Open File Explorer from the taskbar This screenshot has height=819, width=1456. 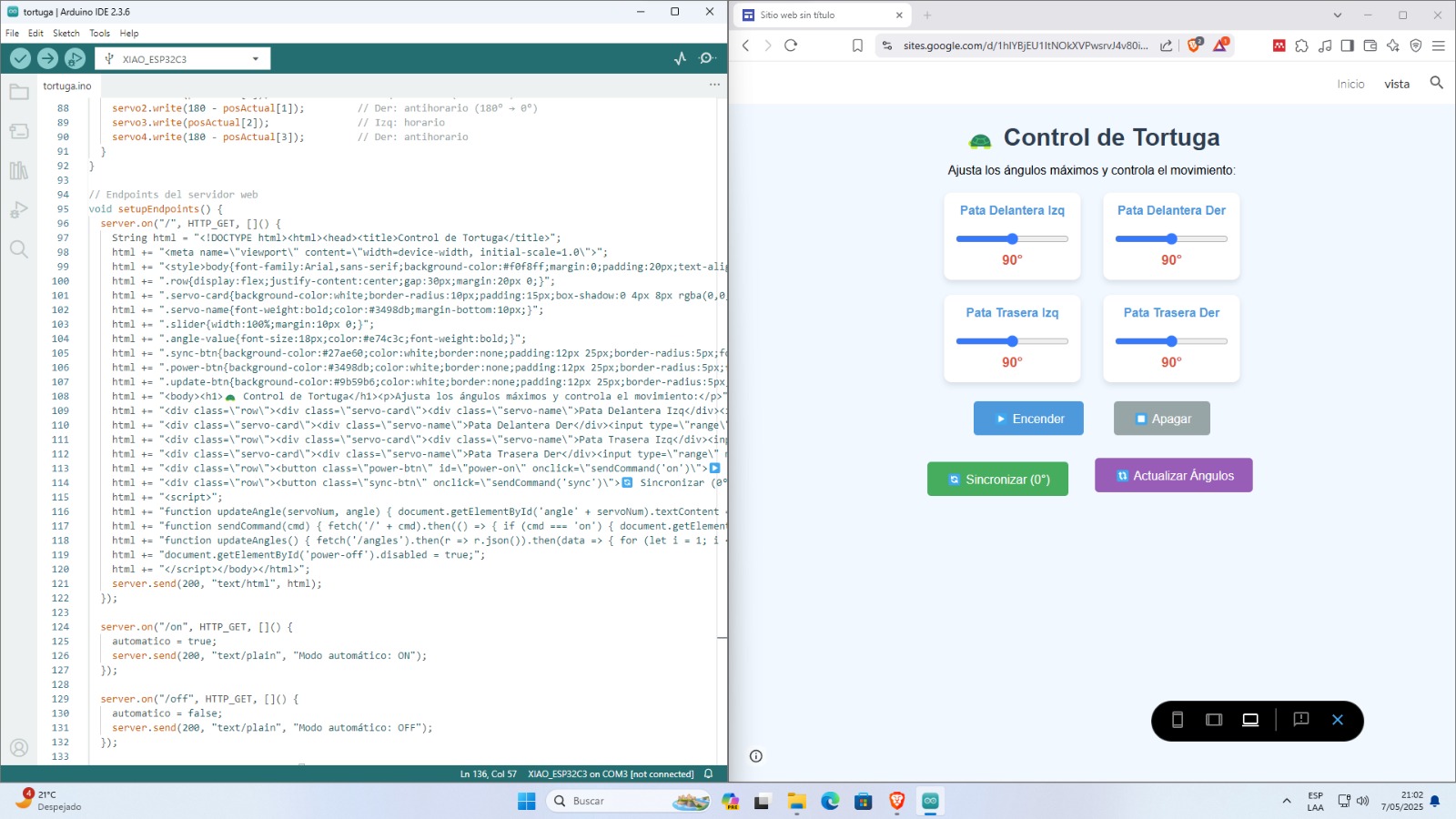click(797, 801)
